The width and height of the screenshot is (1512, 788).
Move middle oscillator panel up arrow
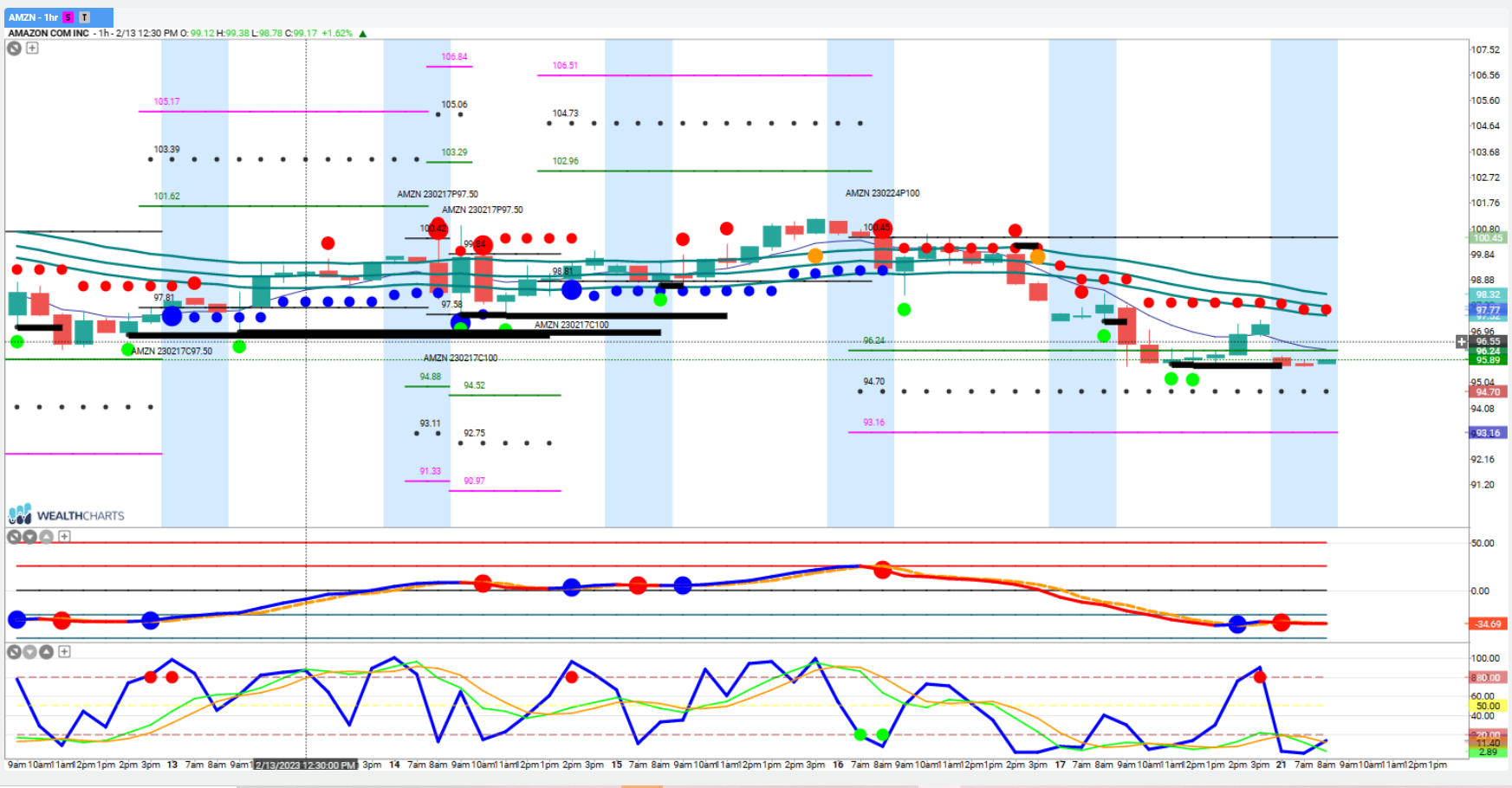(x=46, y=537)
